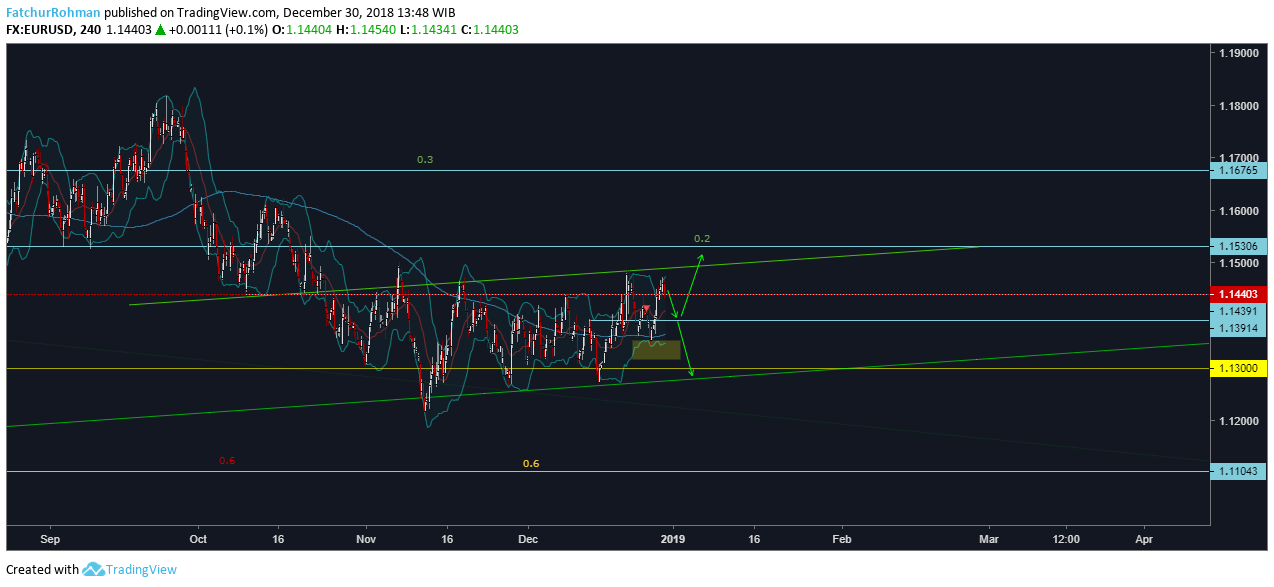This screenshot has width=1274, height=587.
Task: Click the Apr date label on time axis
Action: [1145, 539]
